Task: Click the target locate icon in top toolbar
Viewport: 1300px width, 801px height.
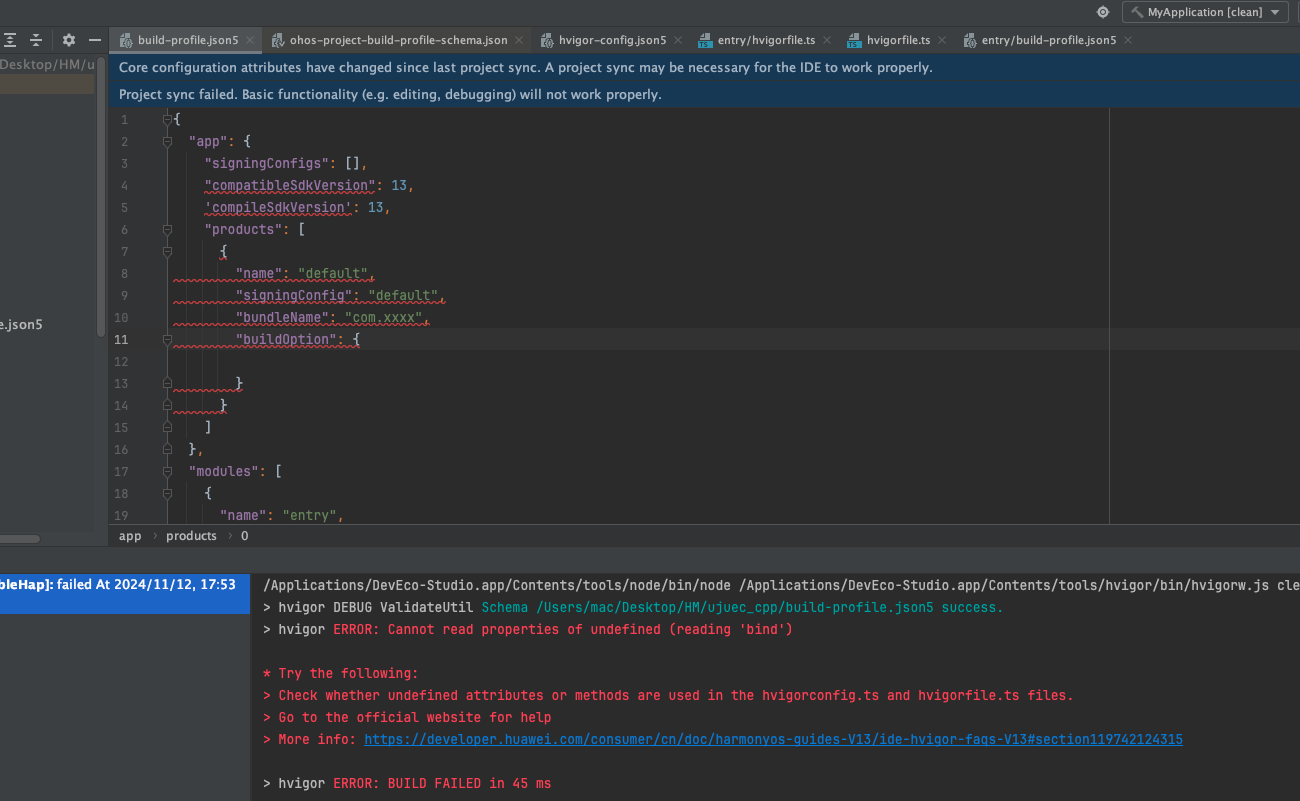Action: click(1103, 12)
